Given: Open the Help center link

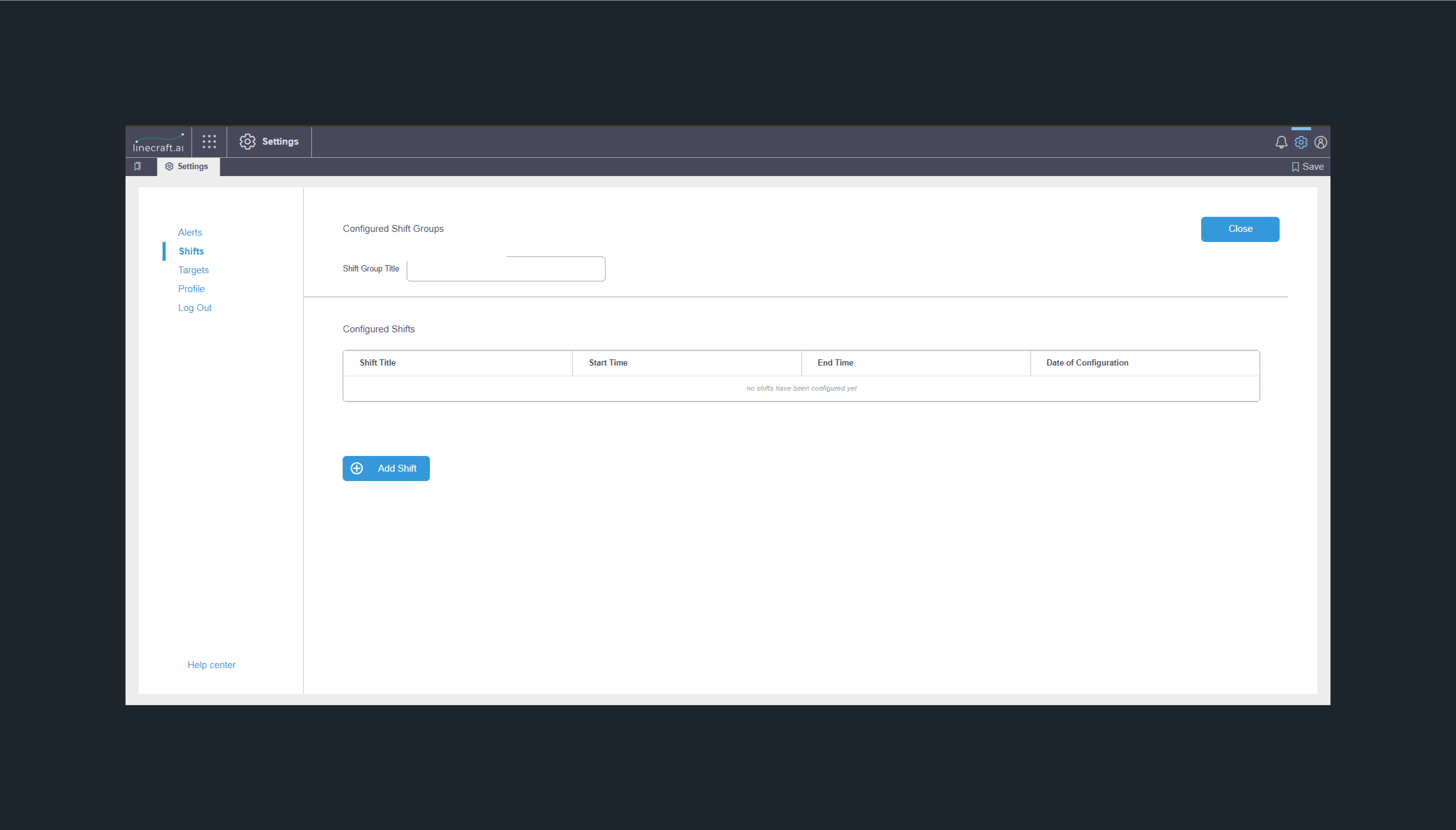Looking at the screenshot, I should (x=211, y=665).
